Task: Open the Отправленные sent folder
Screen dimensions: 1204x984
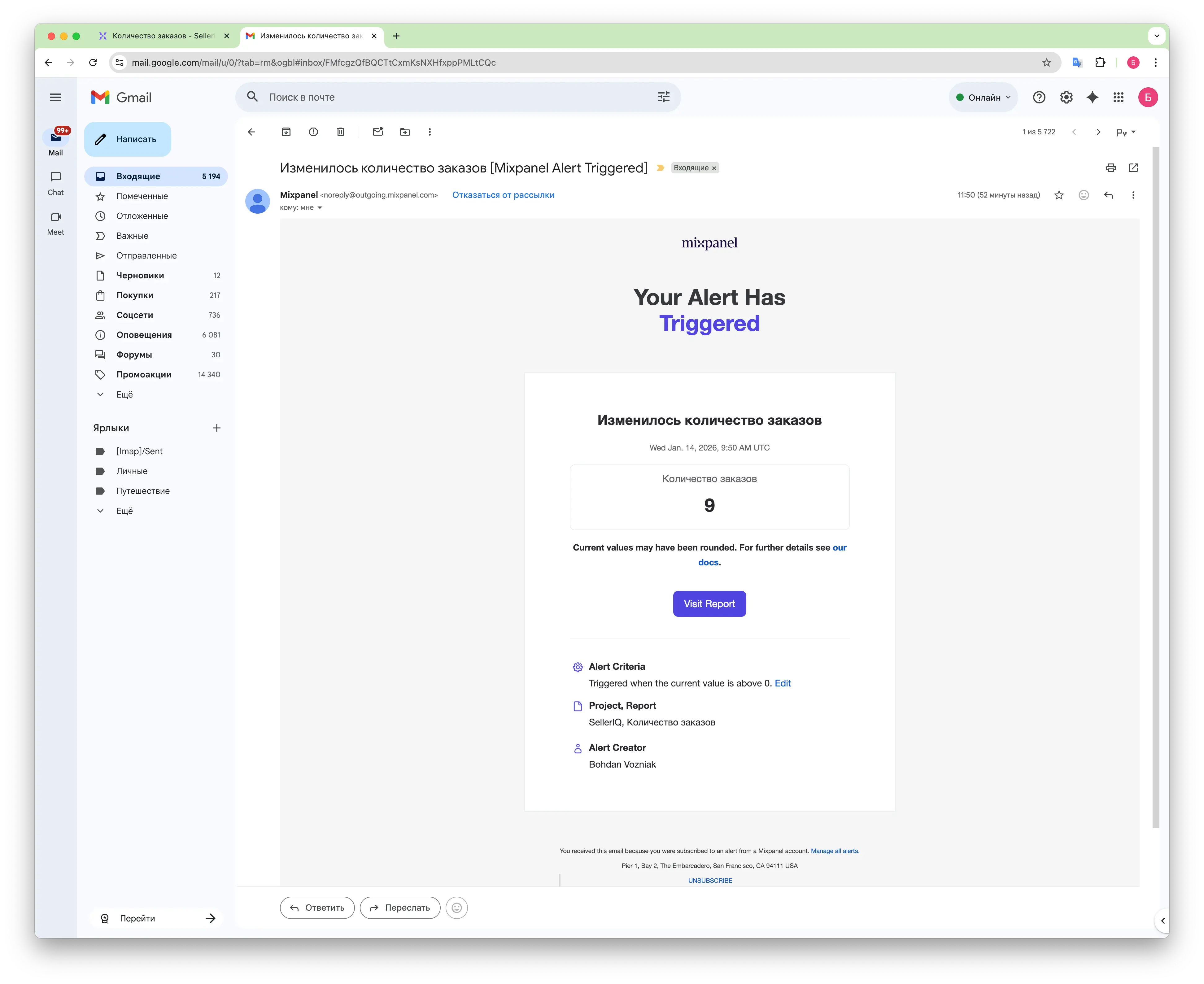Action: (156, 256)
